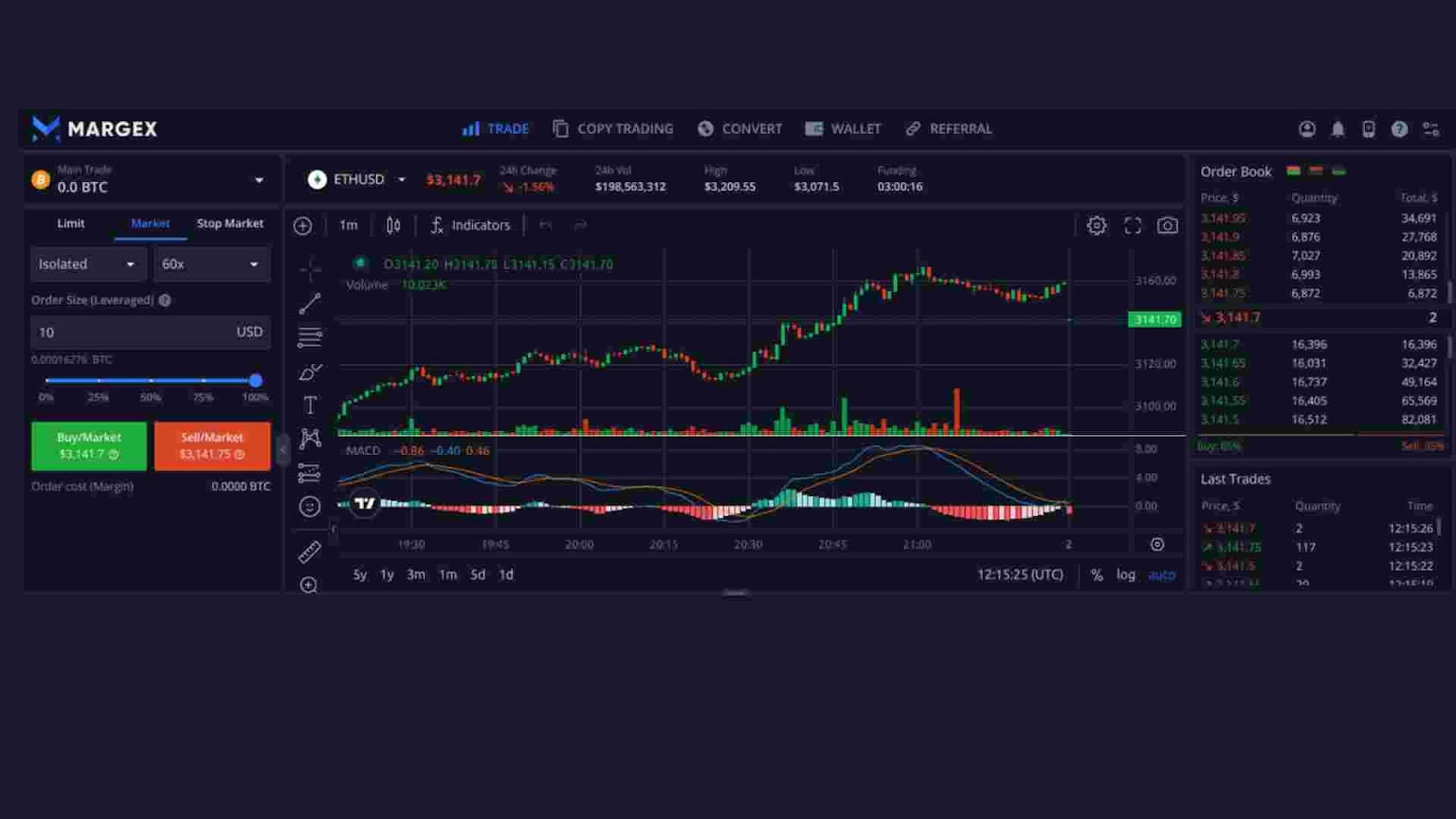Set order size slider to 25%
The image size is (1456, 819).
coord(98,380)
